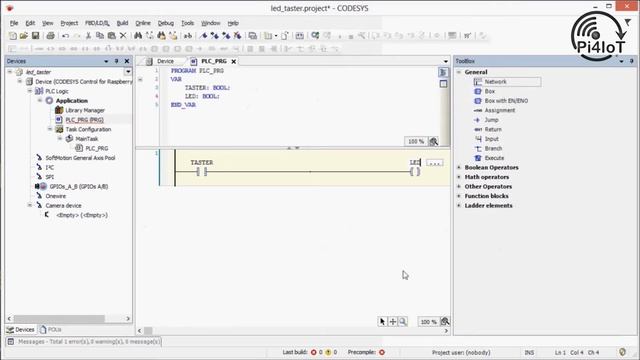Click the Delete X toolbar icon
Image resolution: width=640 pixels, height=360 pixels.
click(x=123, y=36)
